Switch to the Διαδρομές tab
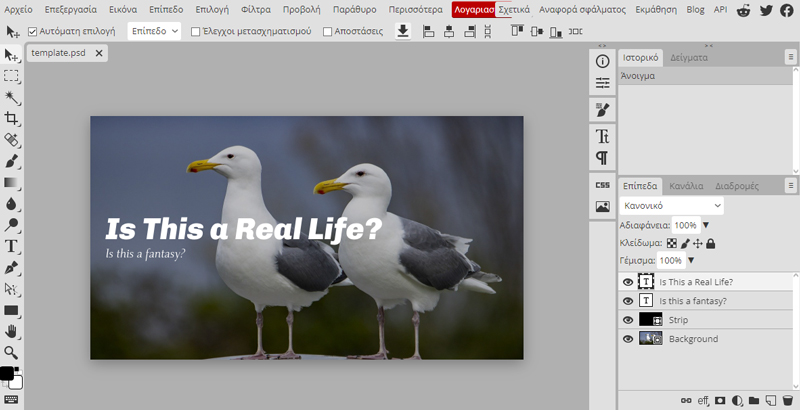 (x=736, y=186)
